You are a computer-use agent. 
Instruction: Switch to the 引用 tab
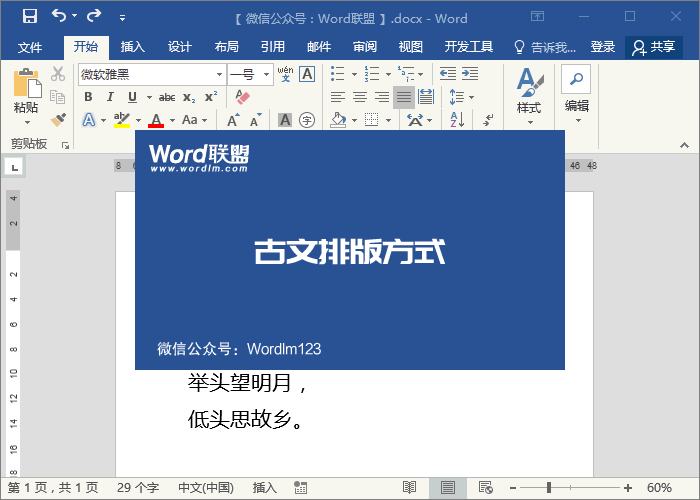pyautogui.click(x=273, y=47)
